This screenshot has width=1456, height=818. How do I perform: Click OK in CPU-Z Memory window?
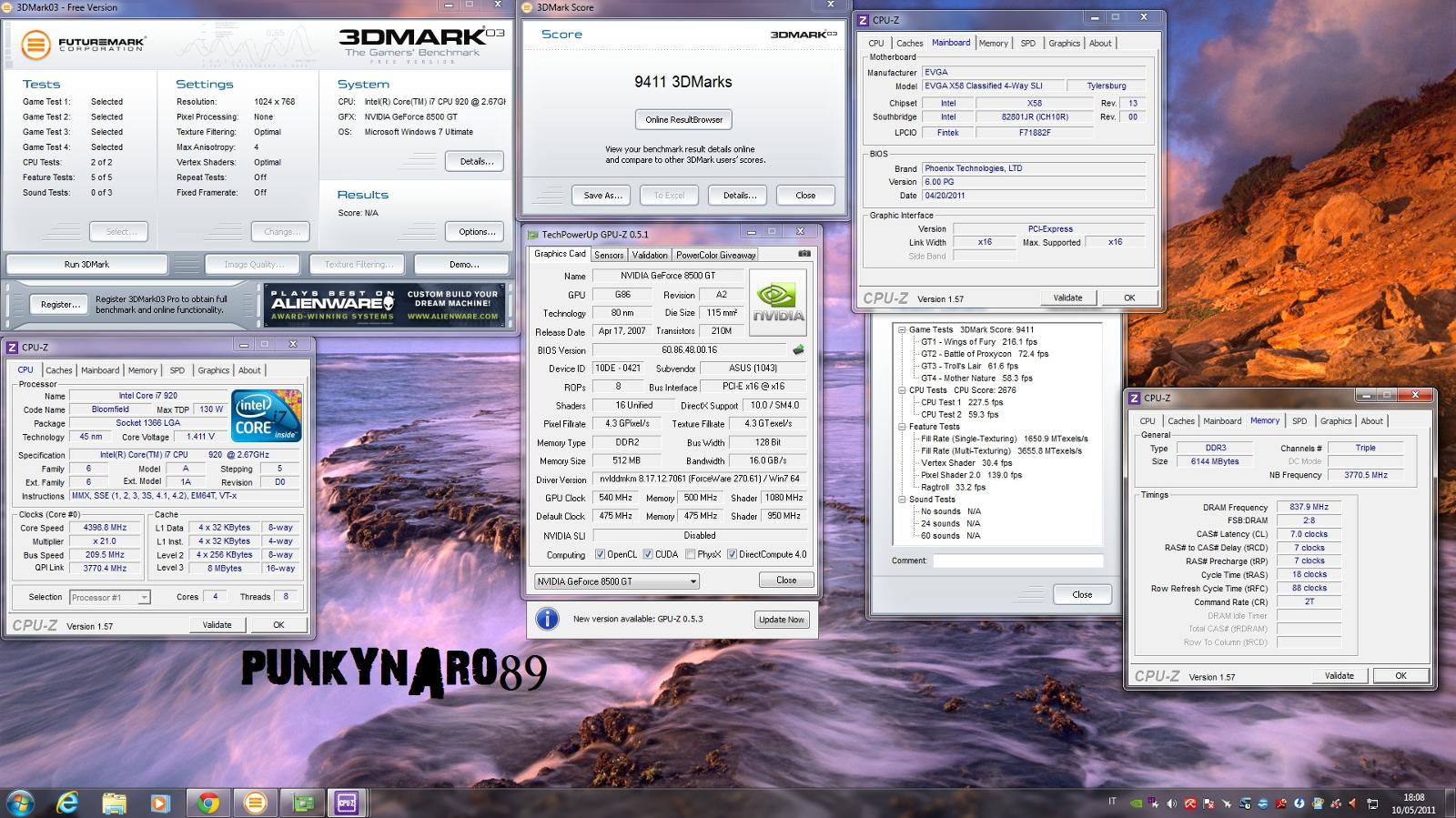[1400, 676]
